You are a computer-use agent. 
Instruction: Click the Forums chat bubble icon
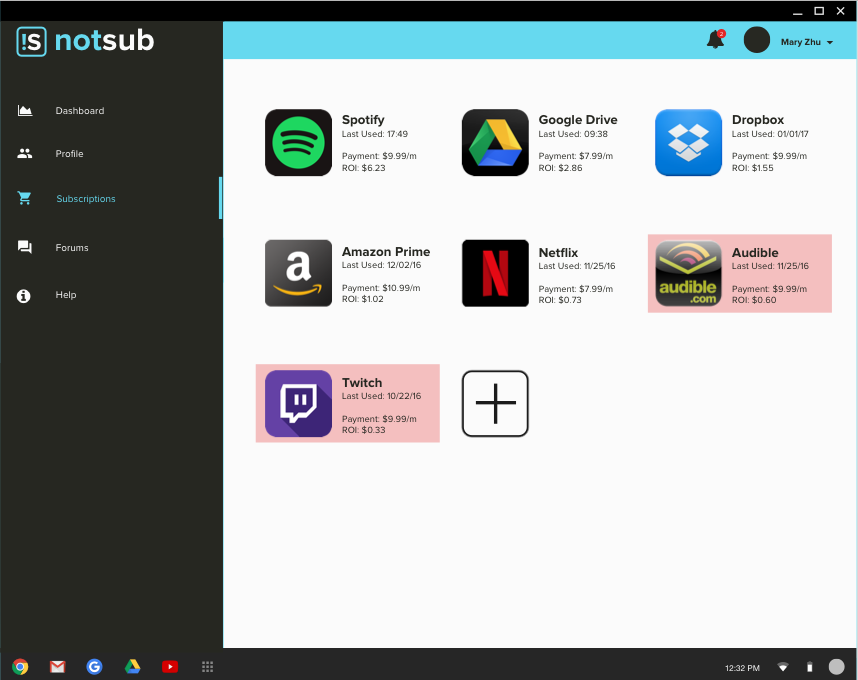pyautogui.click(x=25, y=247)
